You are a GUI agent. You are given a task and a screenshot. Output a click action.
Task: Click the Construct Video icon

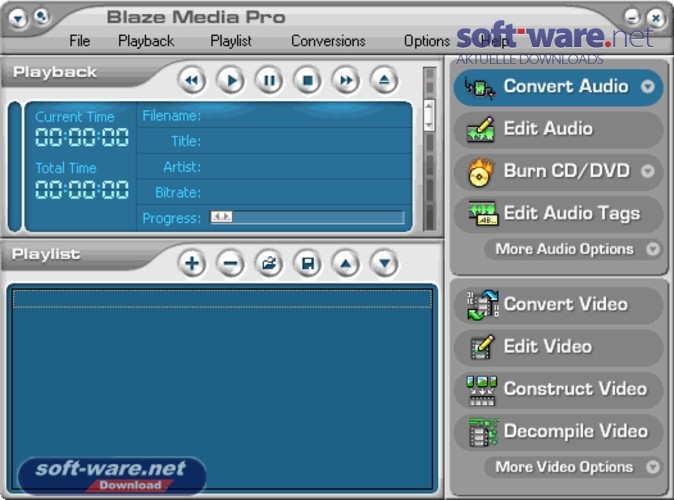pyautogui.click(x=481, y=390)
